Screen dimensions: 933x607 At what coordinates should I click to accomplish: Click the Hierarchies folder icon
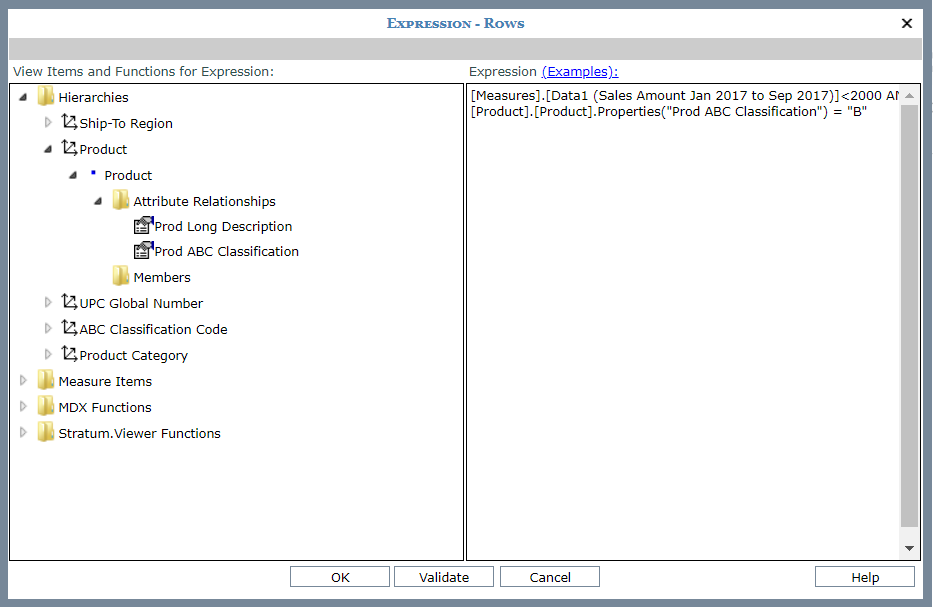pyautogui.click(x=46, y=97)
